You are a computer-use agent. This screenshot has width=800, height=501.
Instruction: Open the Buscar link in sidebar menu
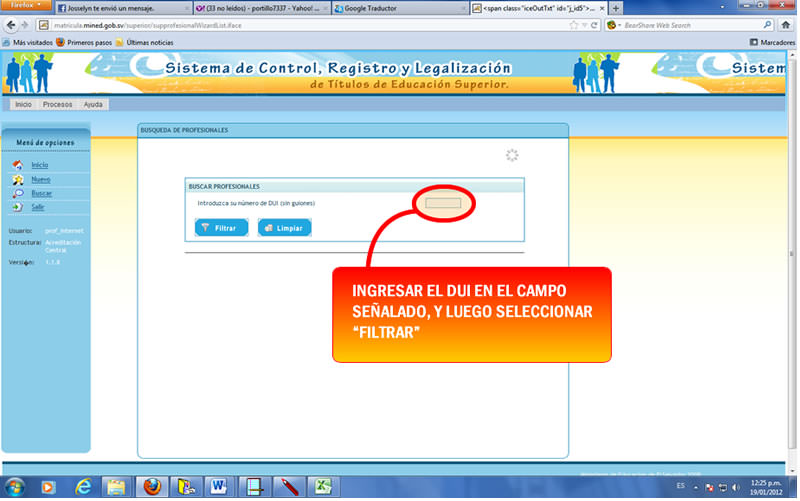[x=42, y=193]
